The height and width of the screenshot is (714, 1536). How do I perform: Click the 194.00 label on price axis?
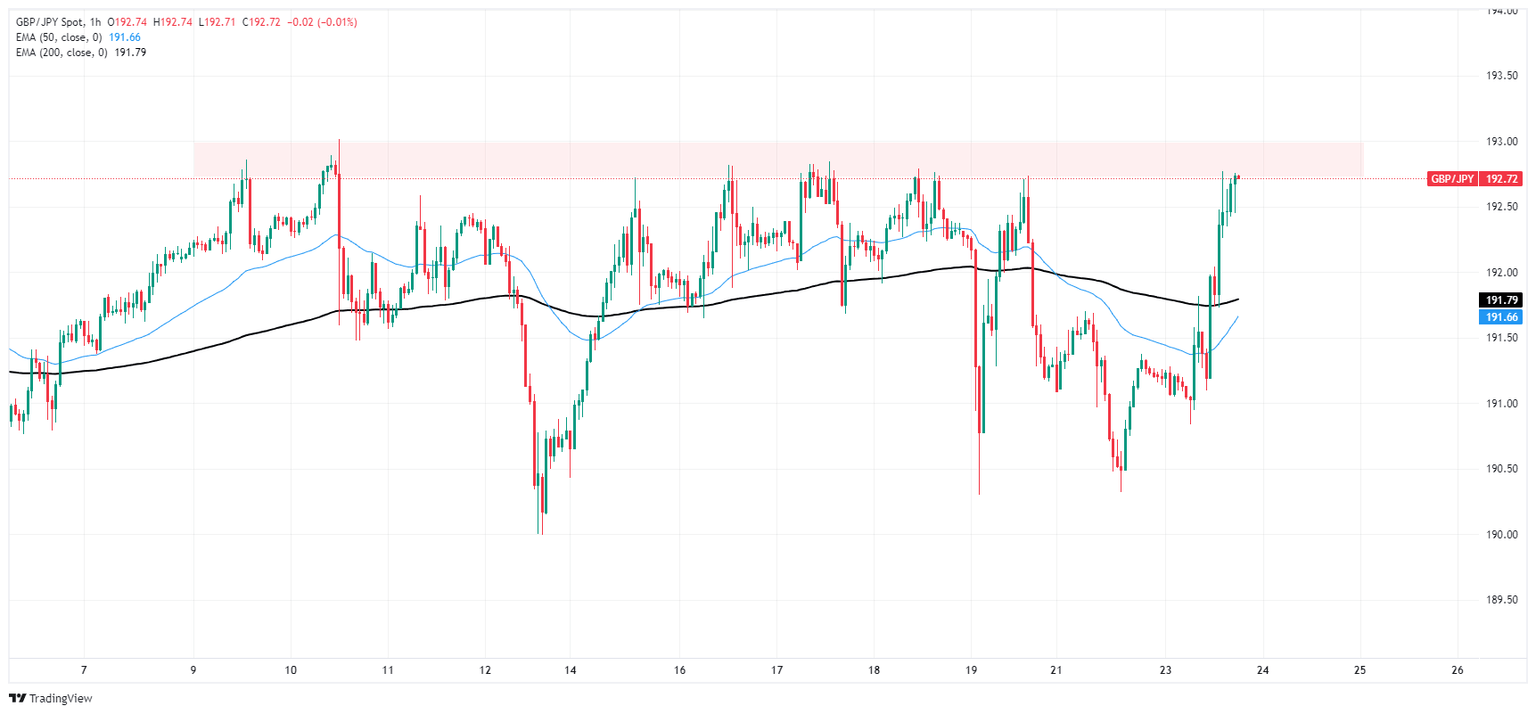coord(1497,11)
